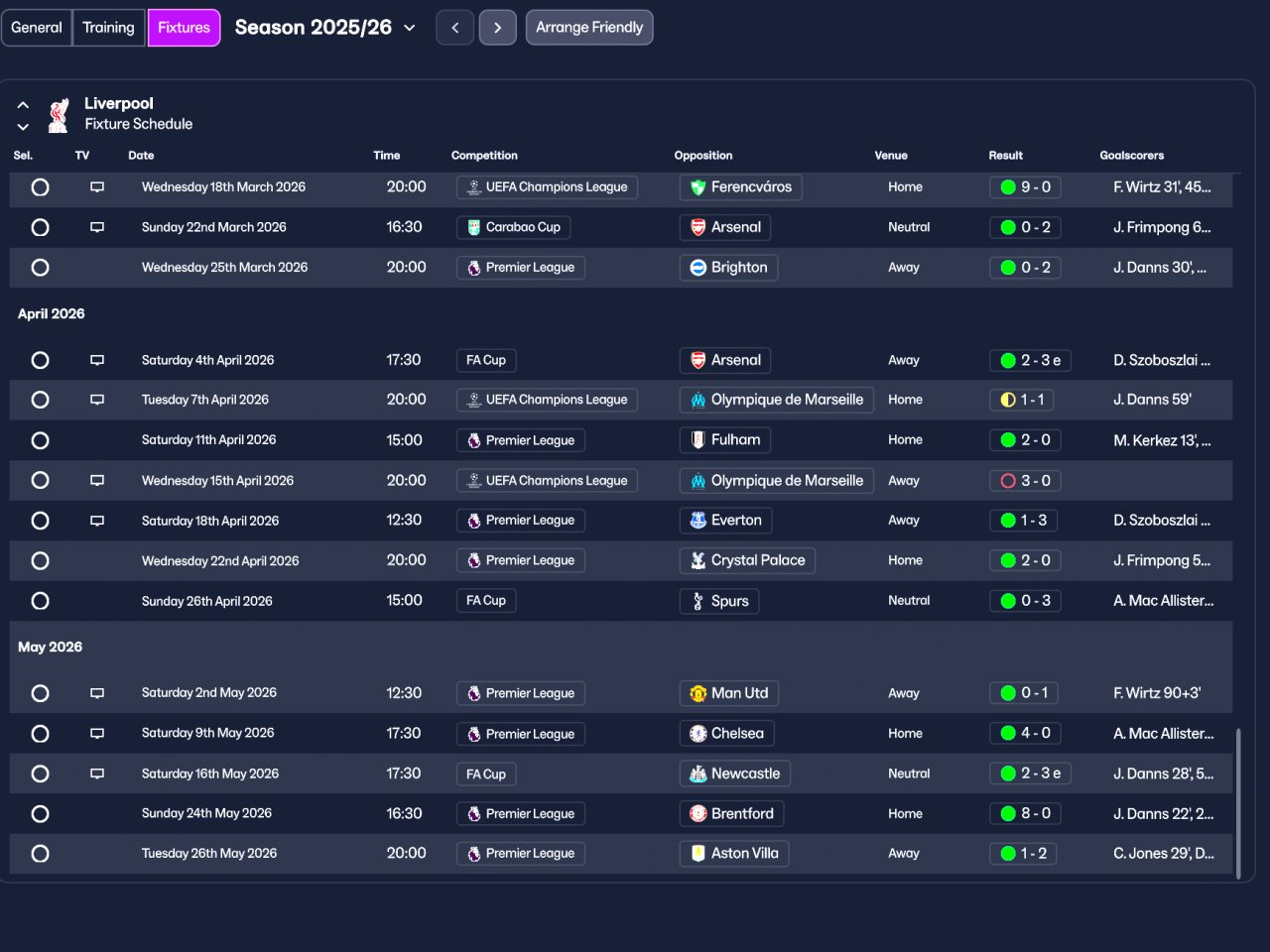Sort fixtures by Competition column header
Screen dimensions: 1270x952
click(x=484, y=156)
